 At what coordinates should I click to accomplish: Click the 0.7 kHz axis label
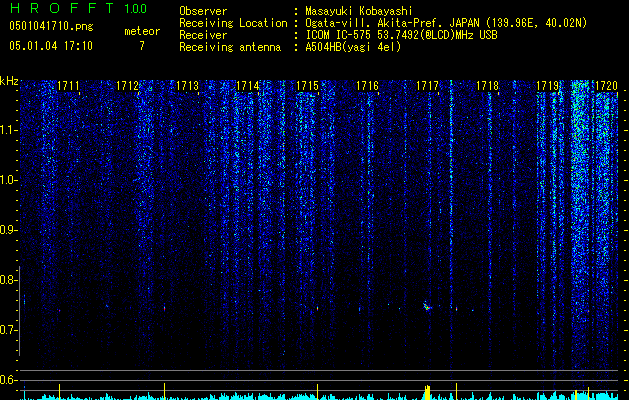pyautogui.click(x=9, y=330)
